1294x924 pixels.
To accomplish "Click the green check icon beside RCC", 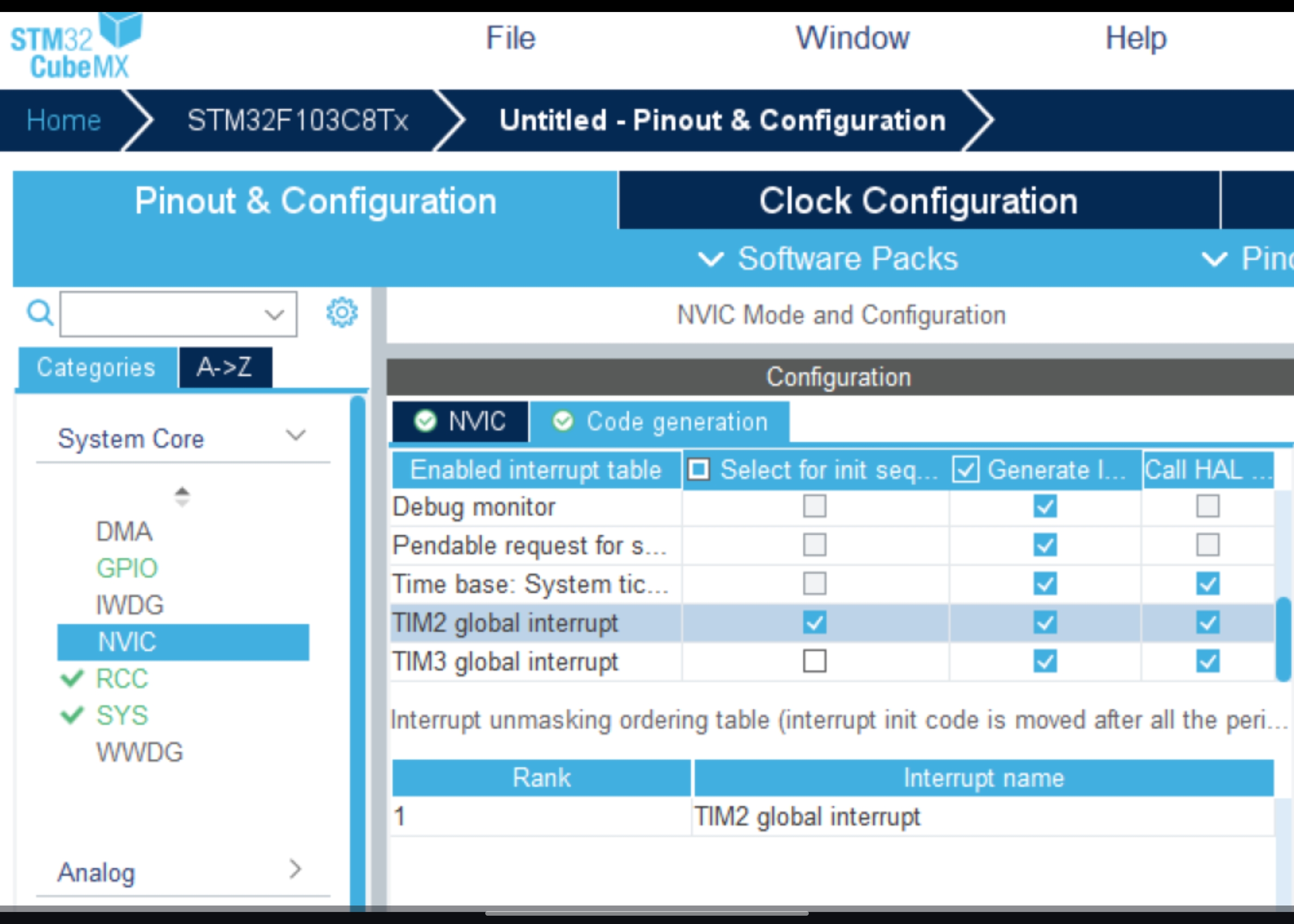I will pos(72,678).
